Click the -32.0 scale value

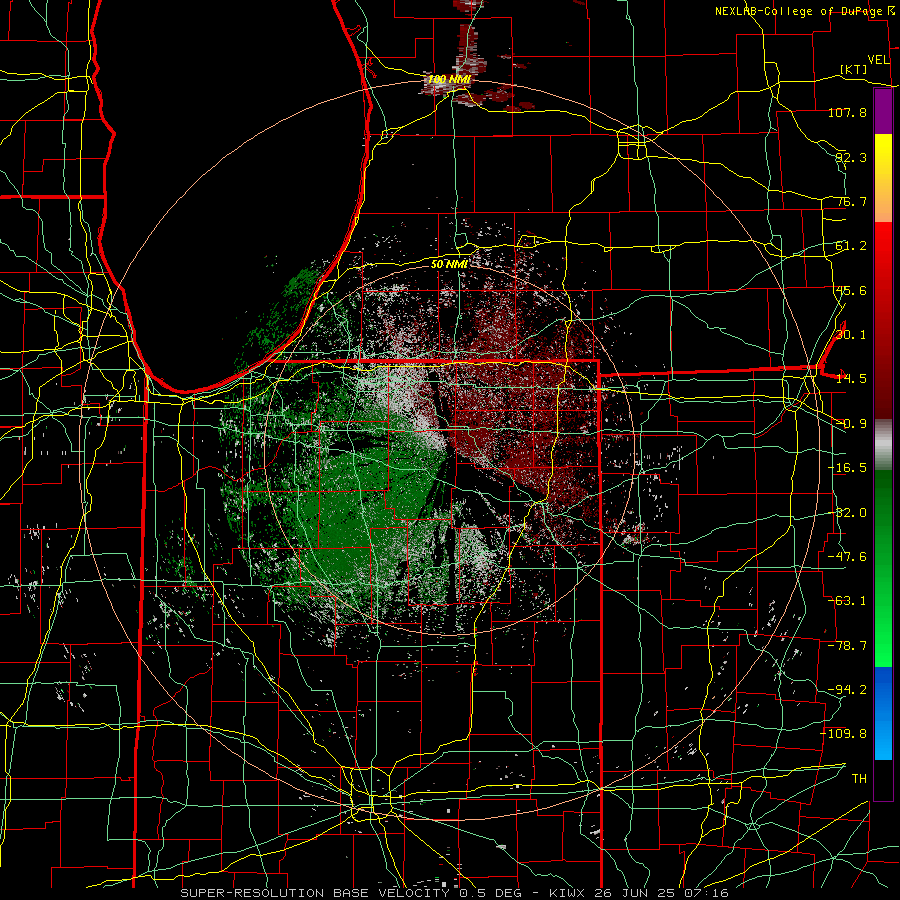[x=847, y=513]
